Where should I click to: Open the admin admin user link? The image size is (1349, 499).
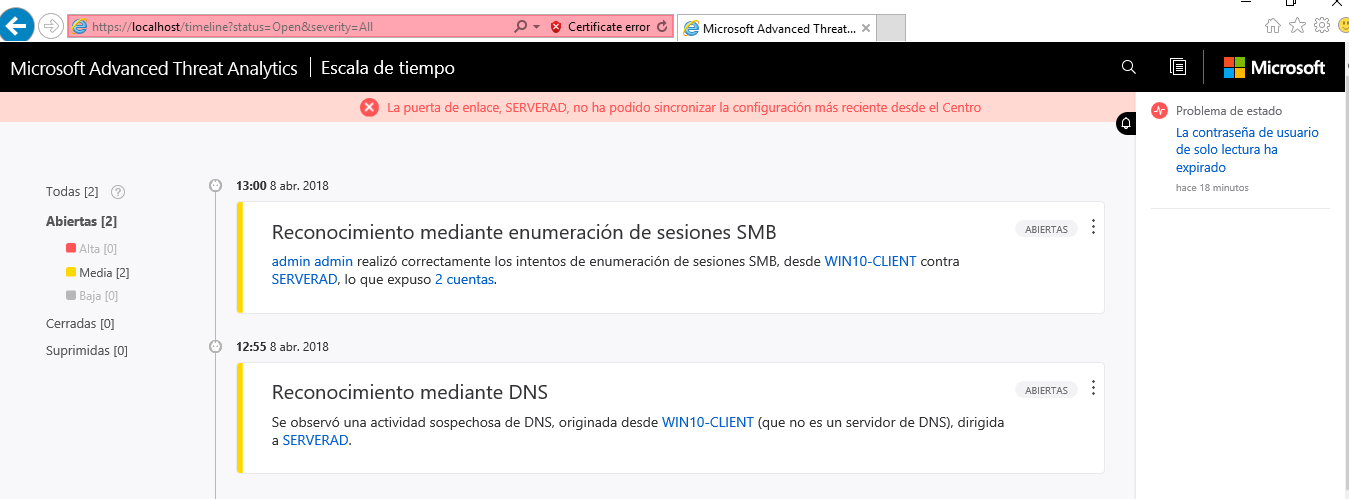(x=312, y=261)
